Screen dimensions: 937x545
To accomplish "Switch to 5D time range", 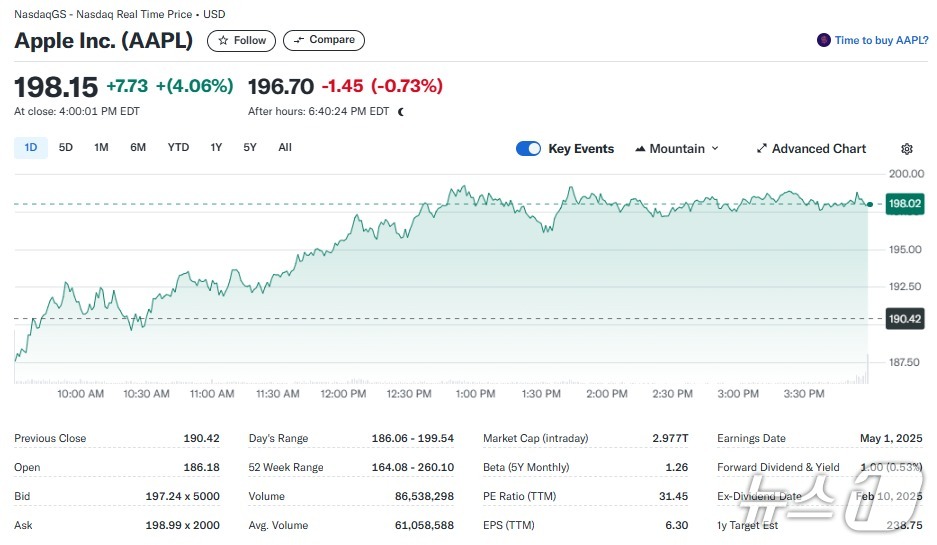I will point(66,148).
